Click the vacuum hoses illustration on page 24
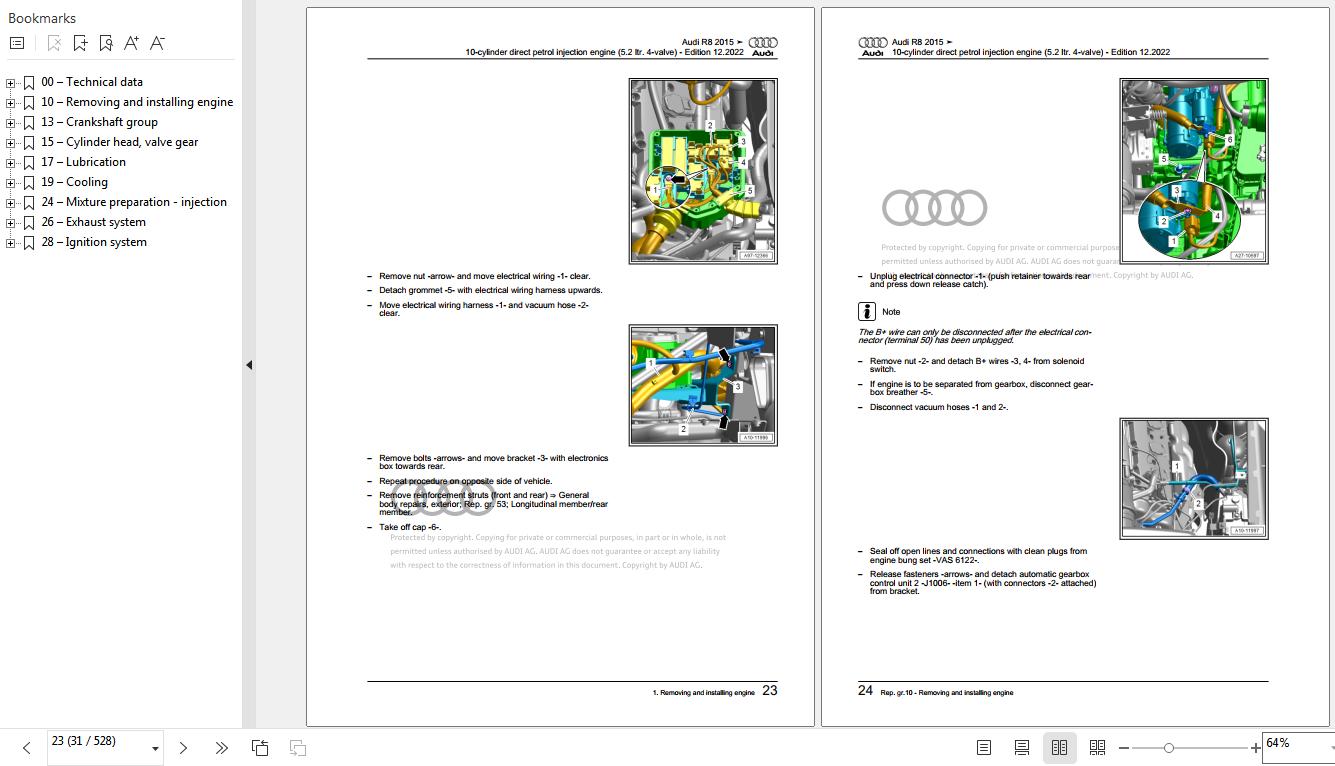Viewport: 1335px width, 766px height. 1194,478
